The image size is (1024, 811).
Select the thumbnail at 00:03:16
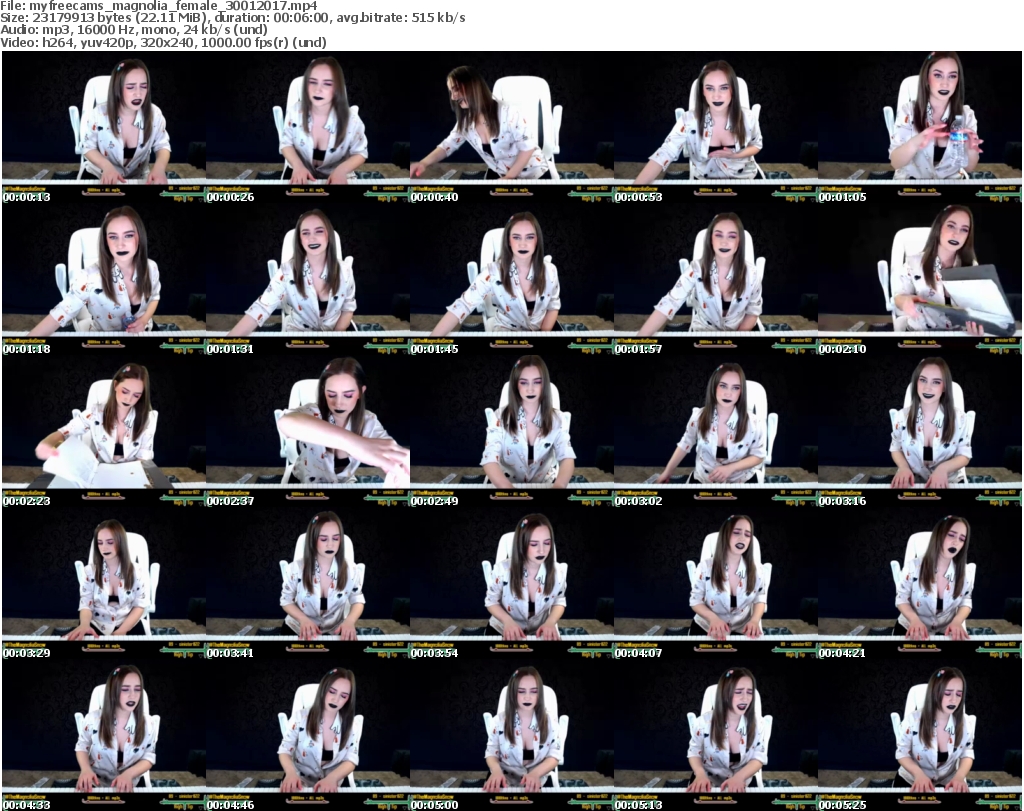pos(920,432)
